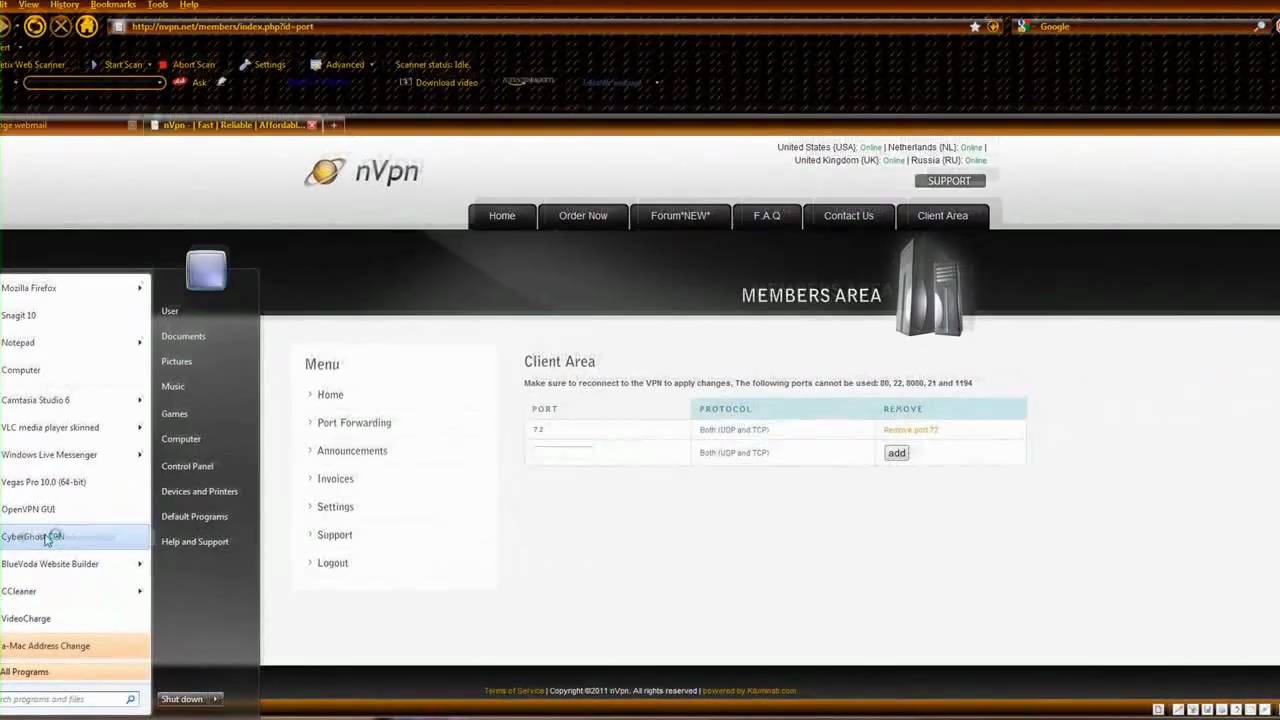Click the Google search engine icon
The height and width of the screenshot is (720, 1280).
tap(1023, 27)
